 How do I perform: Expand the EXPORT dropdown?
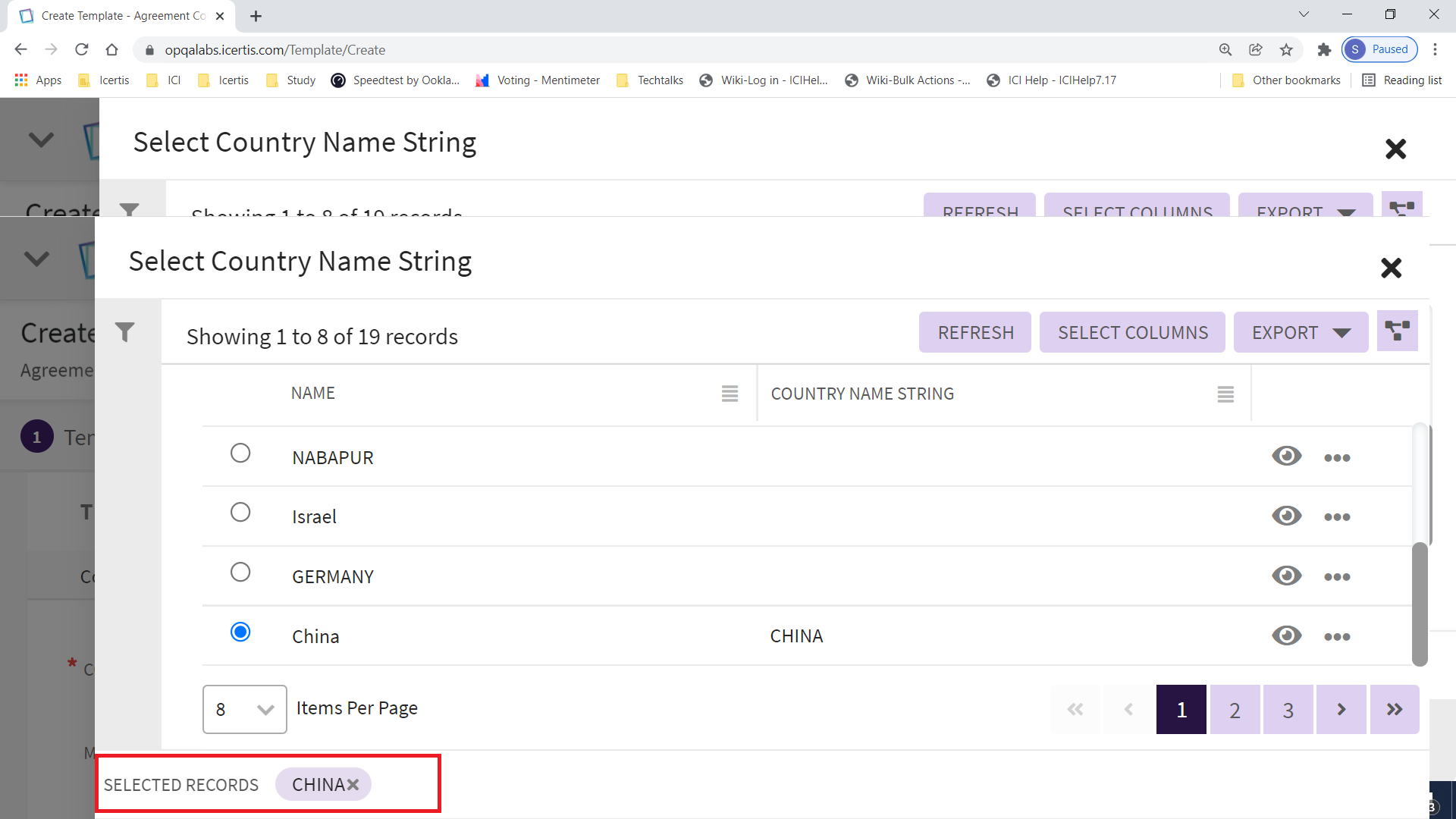point(1301,332)
